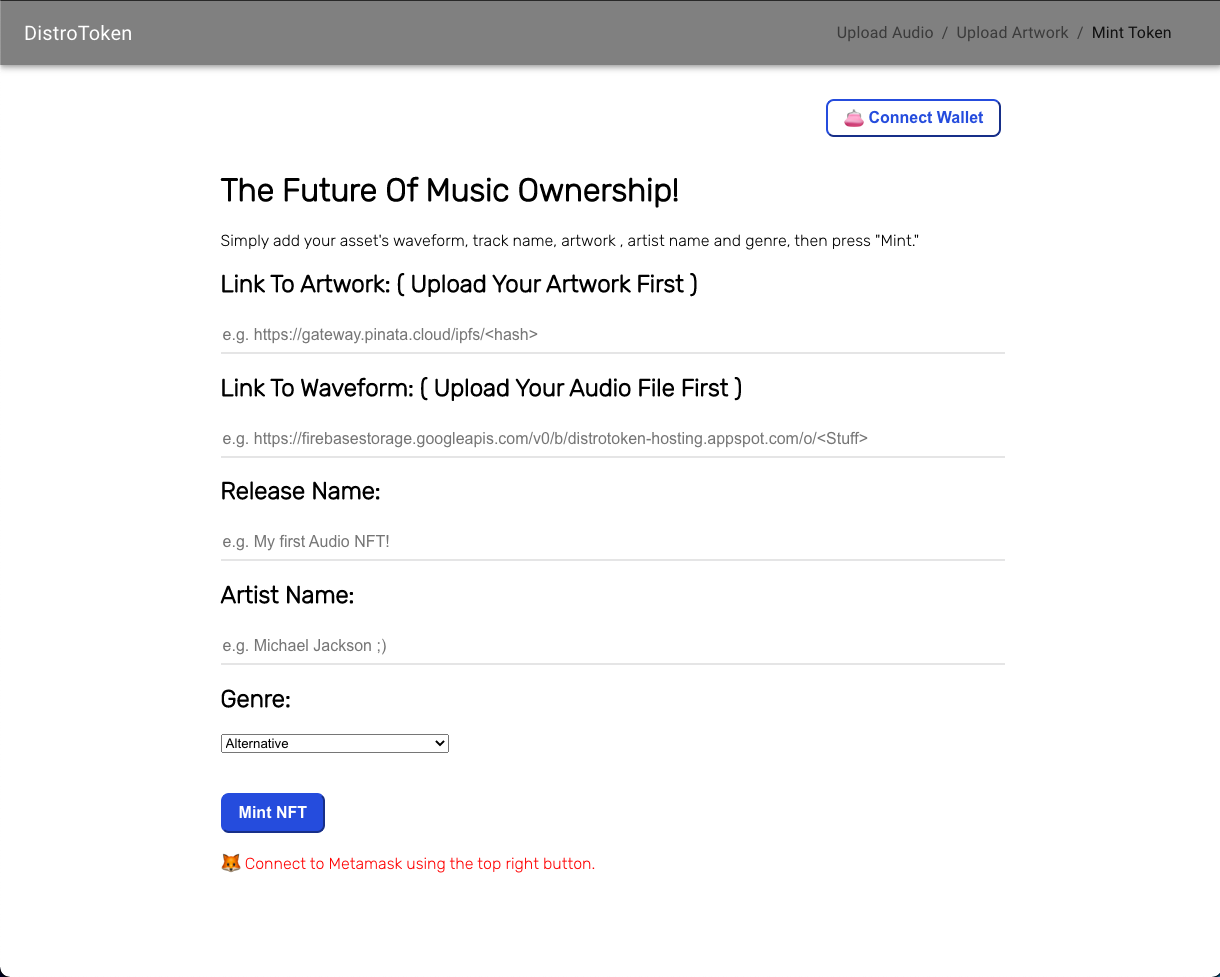Click the fox Metamask icon
Screen dimensions: 1220x977
point(230,863)
